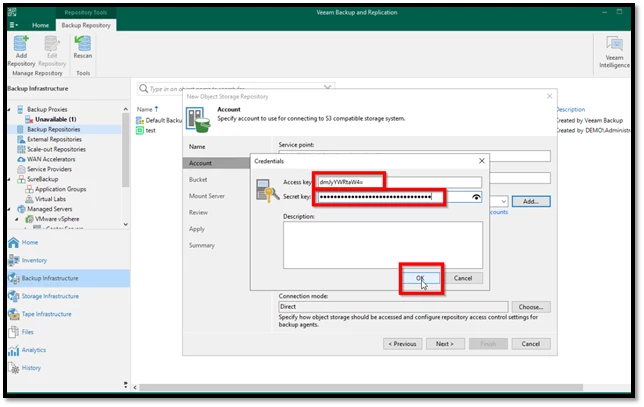
Task: Reveal the secret key with eye icon
Action: pos(476,197)
